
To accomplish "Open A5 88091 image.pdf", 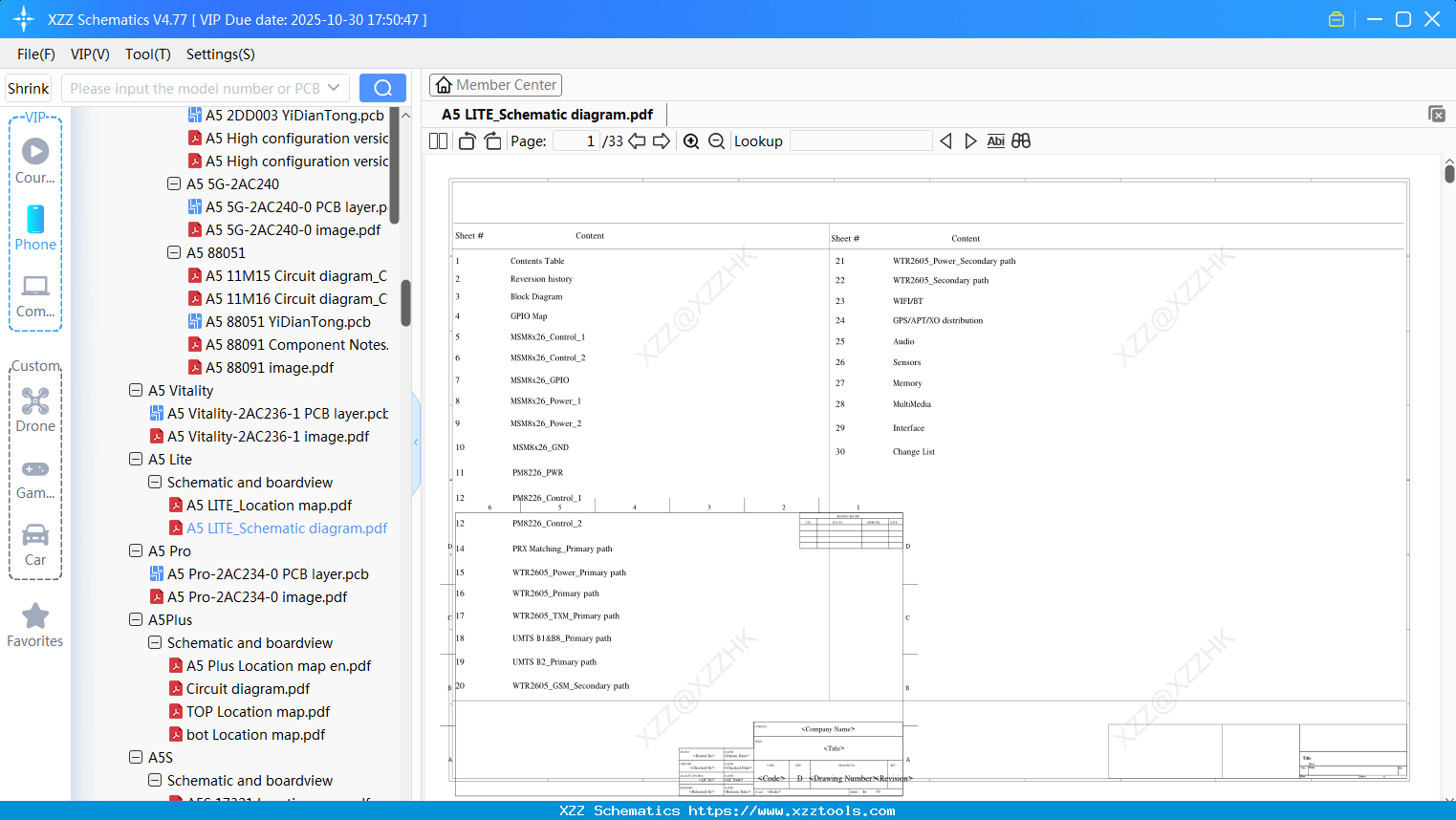I will click(x=260, y=368).
